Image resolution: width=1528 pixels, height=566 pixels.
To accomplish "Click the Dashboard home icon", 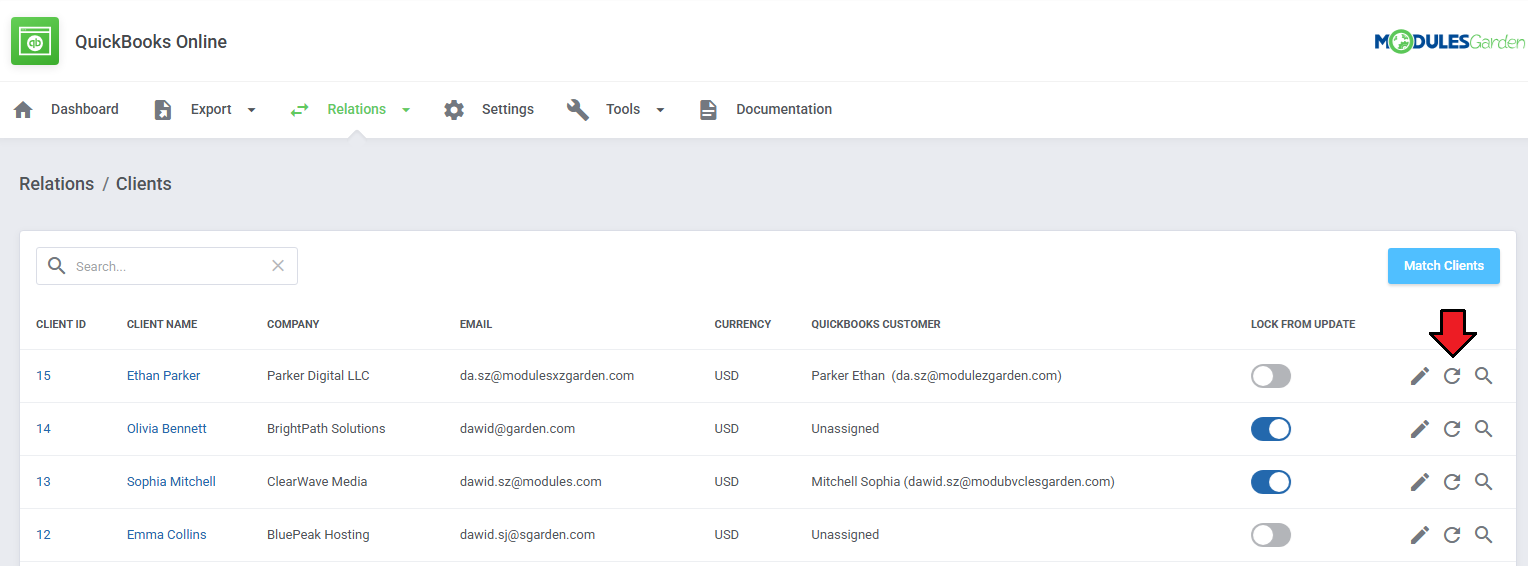I will (23, 110).
